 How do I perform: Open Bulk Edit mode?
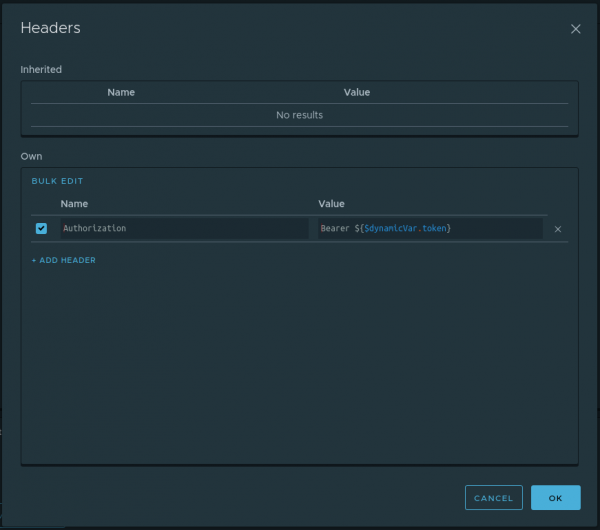57,181
